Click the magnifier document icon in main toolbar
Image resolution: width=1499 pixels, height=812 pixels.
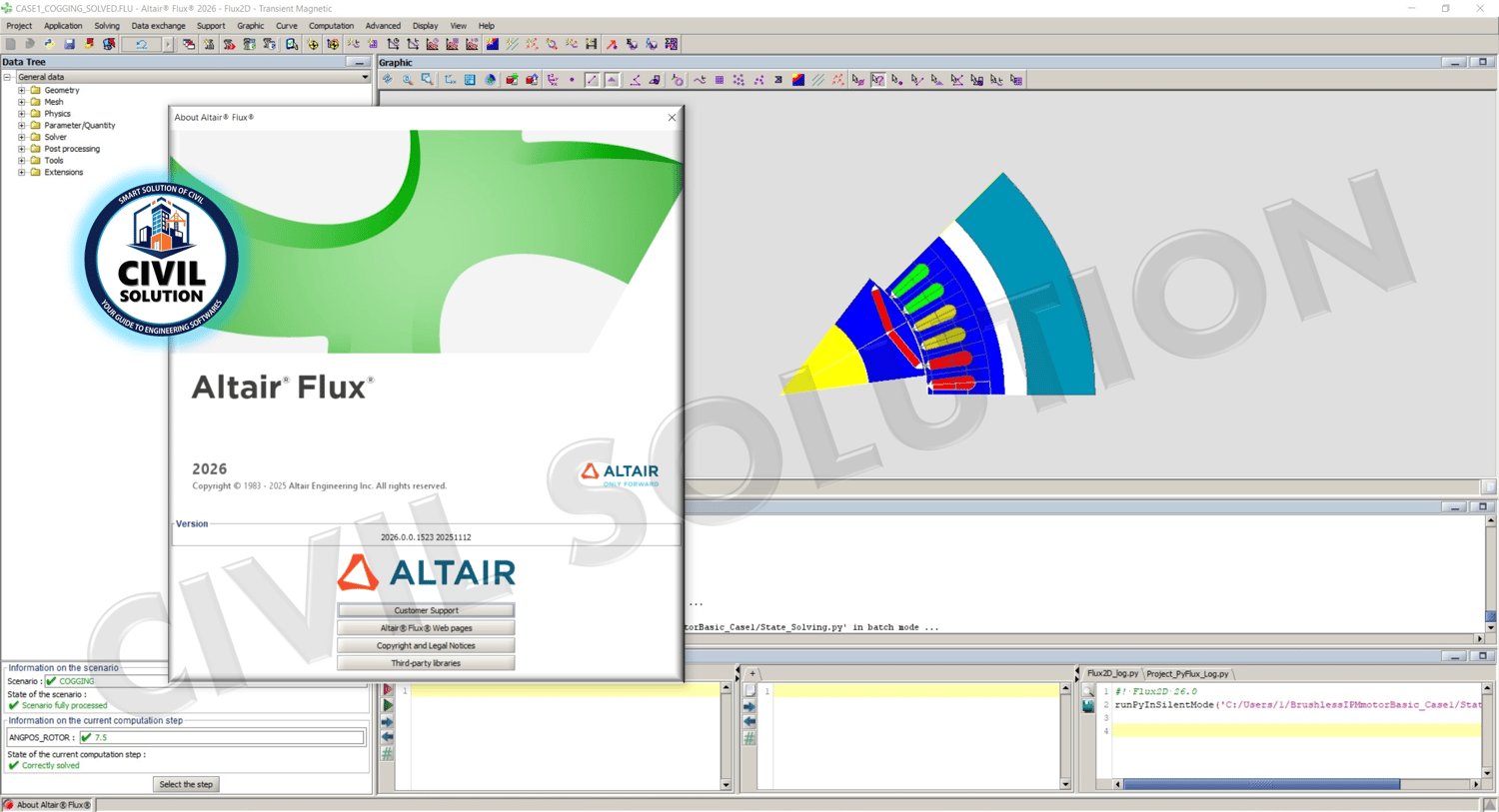click(291, 44)
